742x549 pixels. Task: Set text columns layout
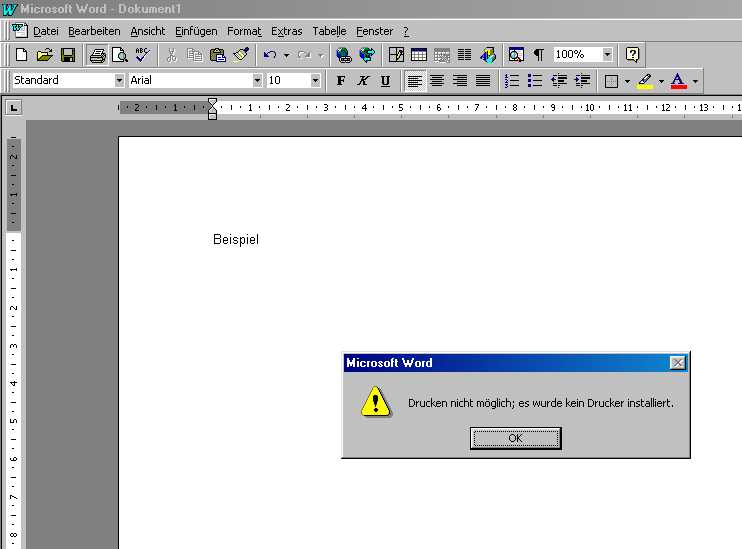[x=464, y=55]
